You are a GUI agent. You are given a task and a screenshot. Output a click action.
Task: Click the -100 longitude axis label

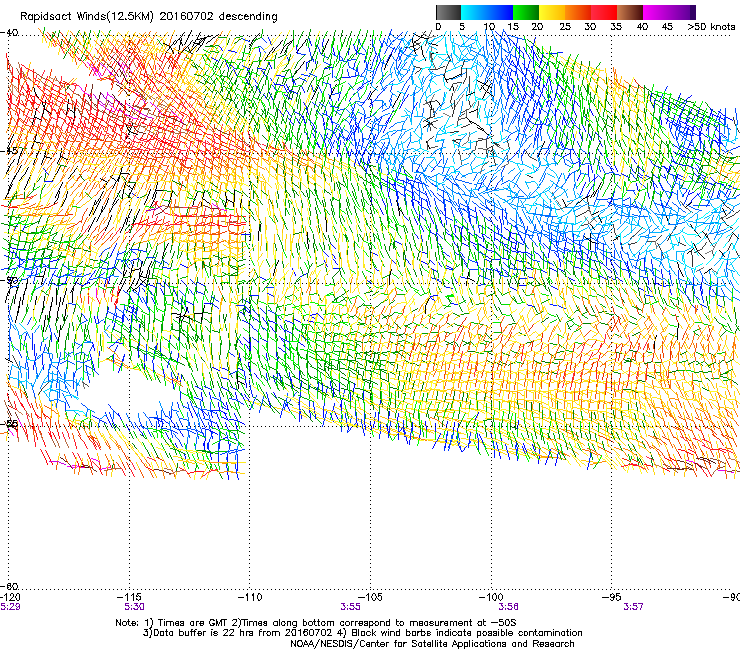[491, 598]
